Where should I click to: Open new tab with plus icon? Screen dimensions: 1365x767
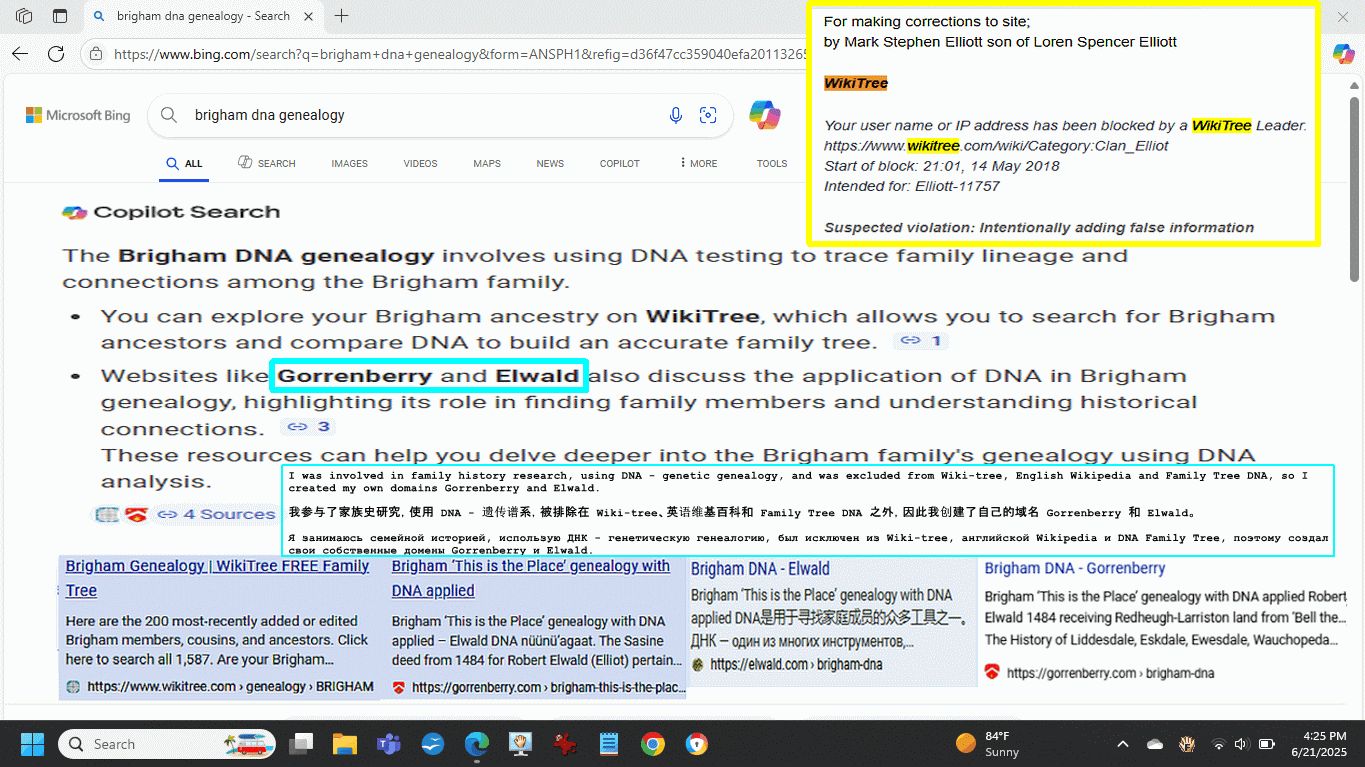[x=342, y=16]
